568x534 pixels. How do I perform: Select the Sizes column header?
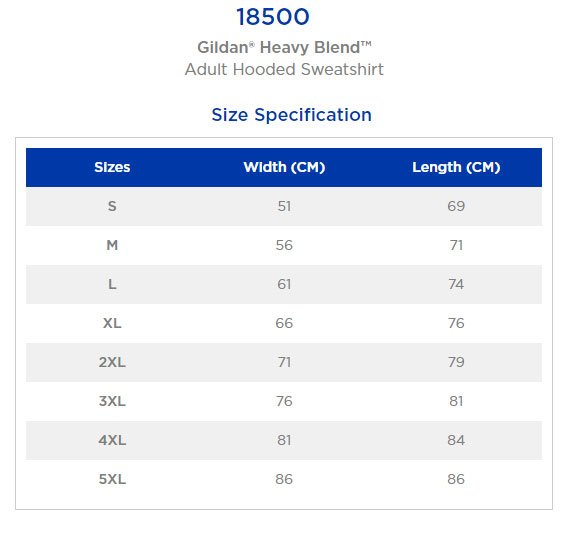pos(112,167)
